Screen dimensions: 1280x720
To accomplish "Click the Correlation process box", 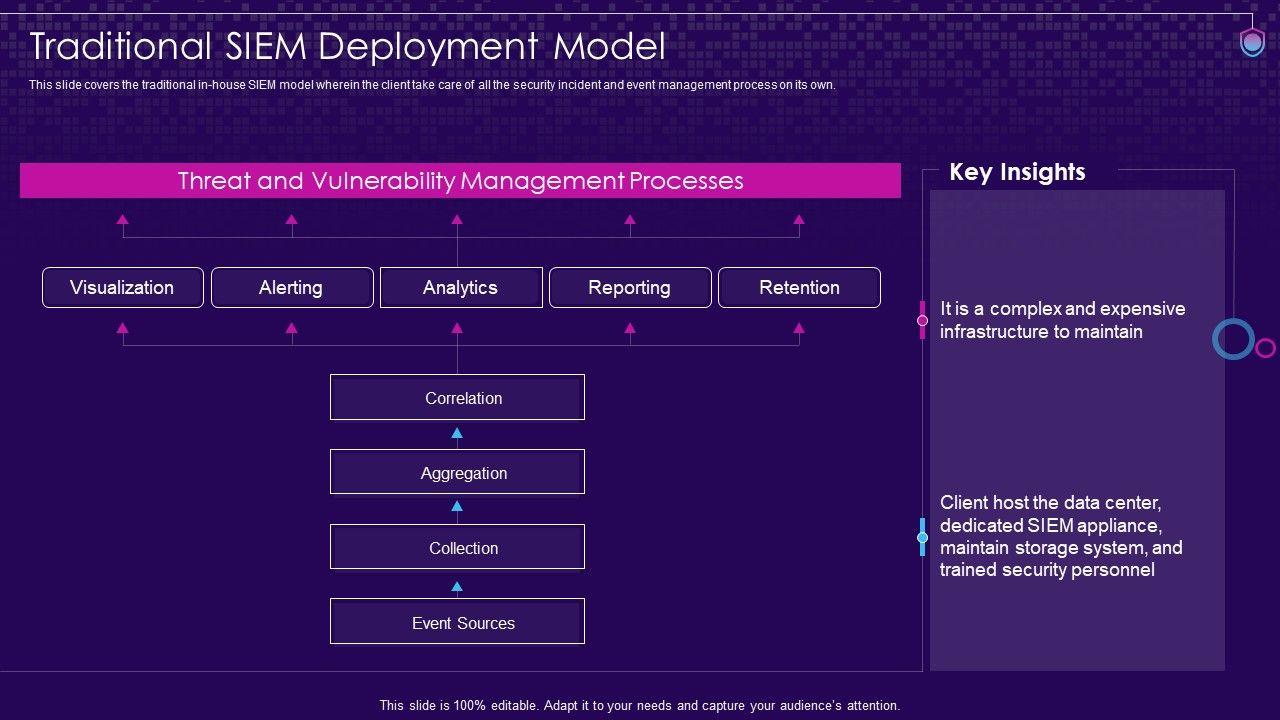I will [x=457, y=397].
